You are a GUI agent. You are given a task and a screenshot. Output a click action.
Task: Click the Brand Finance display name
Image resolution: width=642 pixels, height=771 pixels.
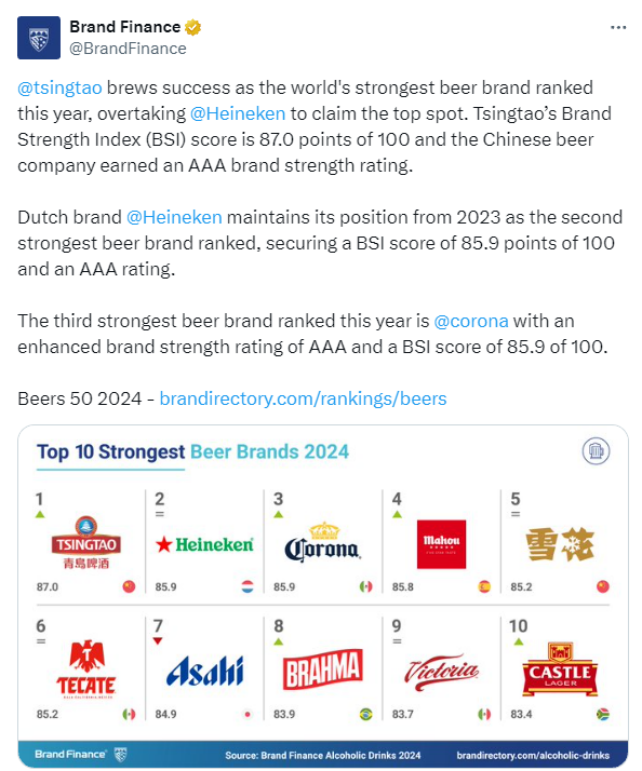point(125,26)
